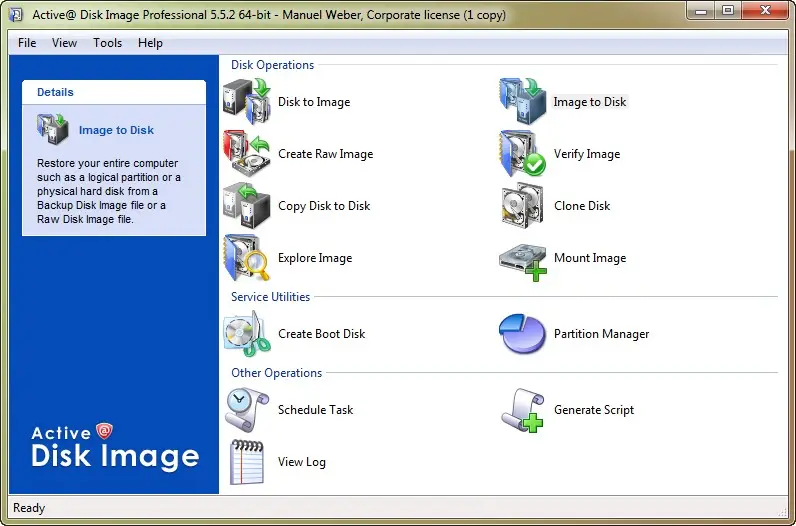The image size is (796, 526).
Task: Click the Image to Disk icon in Details panel
Action: 53,129
